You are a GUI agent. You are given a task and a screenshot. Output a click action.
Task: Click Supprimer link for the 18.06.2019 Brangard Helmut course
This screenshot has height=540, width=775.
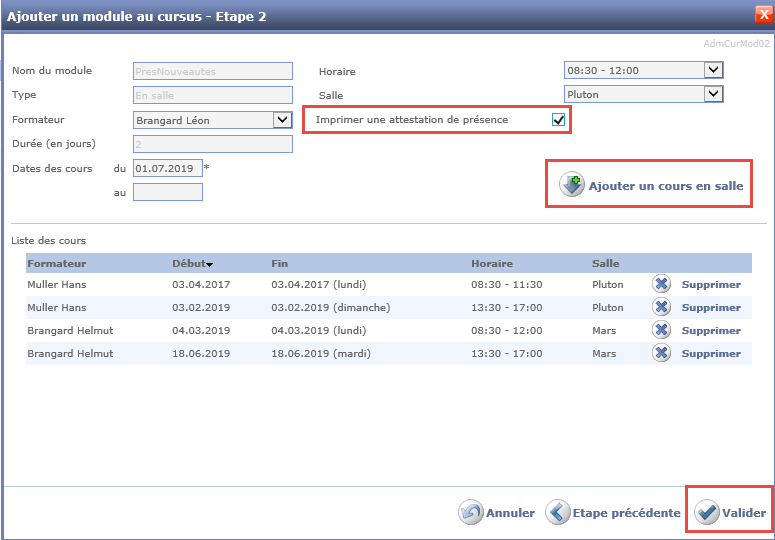pos(711,353)
